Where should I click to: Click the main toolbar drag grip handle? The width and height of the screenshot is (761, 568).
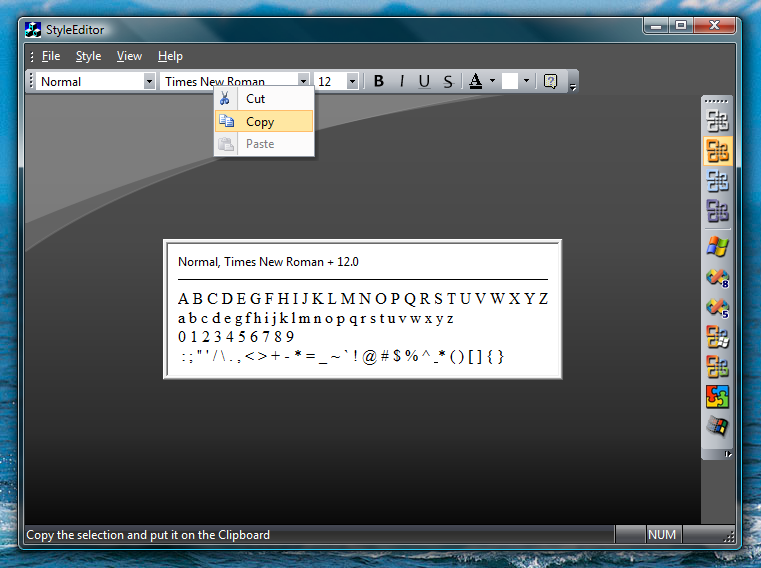[31, 81]
